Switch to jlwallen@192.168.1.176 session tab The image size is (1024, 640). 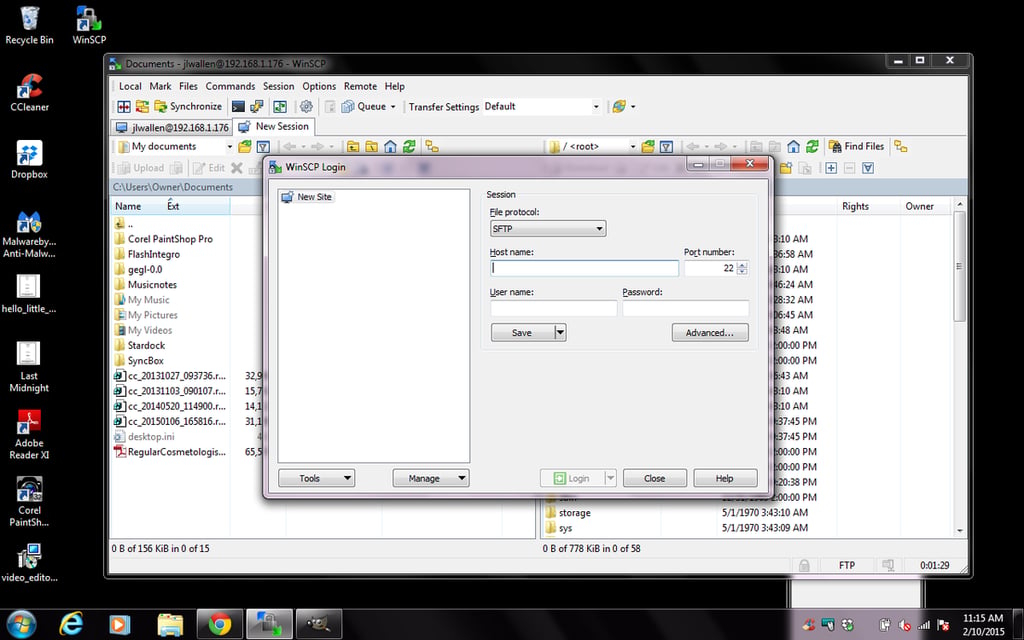pyautogui.click(x=172, y=127)
